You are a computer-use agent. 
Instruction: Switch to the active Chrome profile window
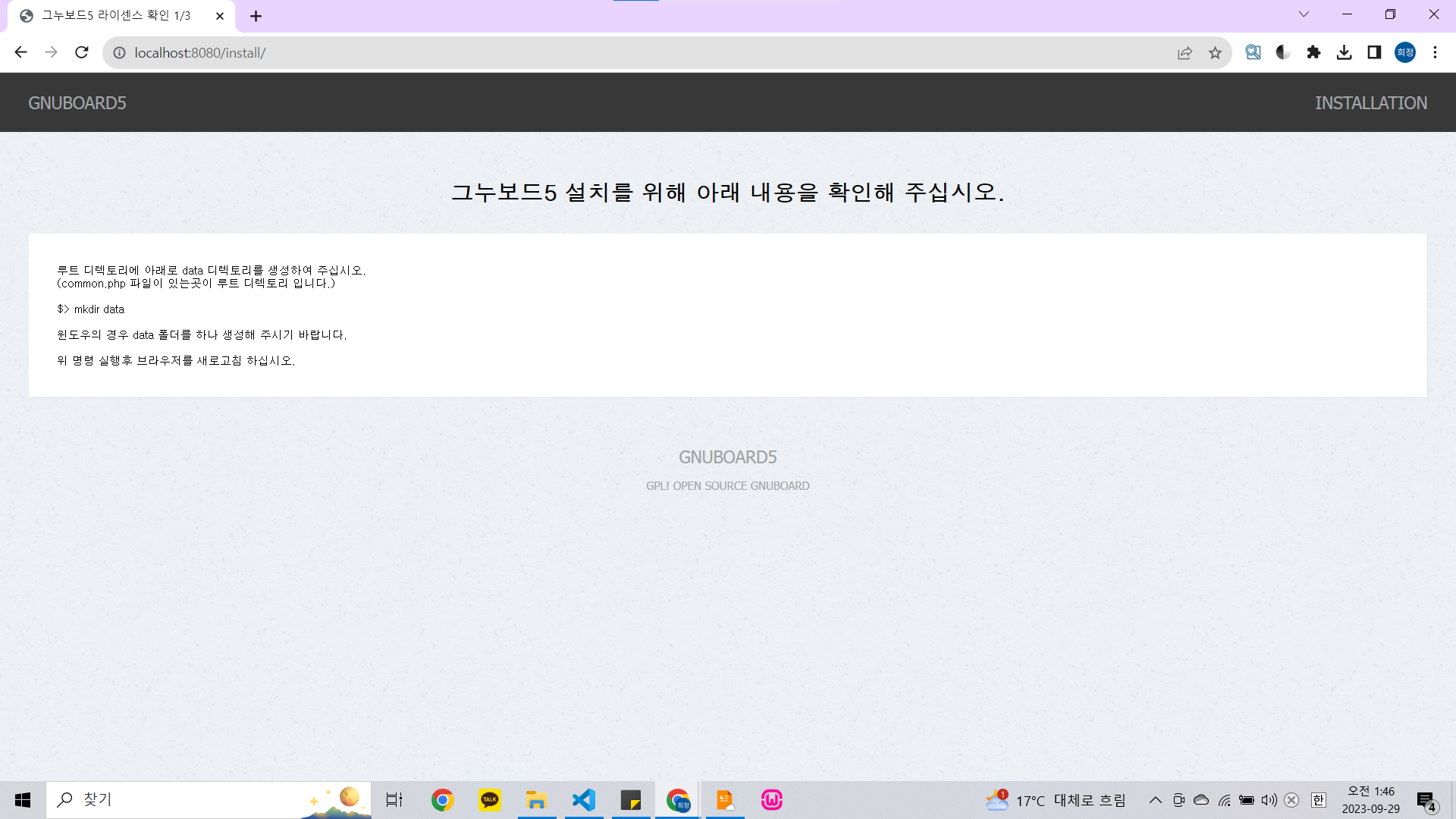[x=678, y=800]
